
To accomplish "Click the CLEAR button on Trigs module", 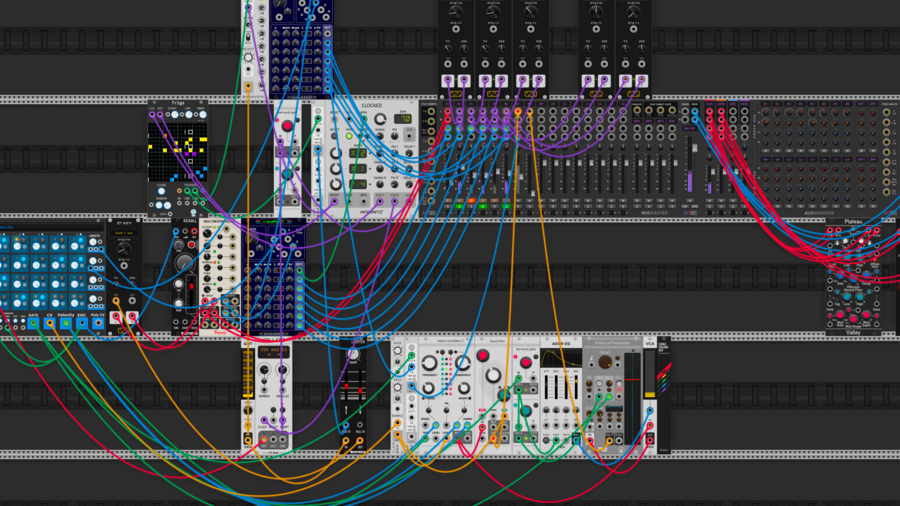I will pyautogui.click(x=161, y=192).
